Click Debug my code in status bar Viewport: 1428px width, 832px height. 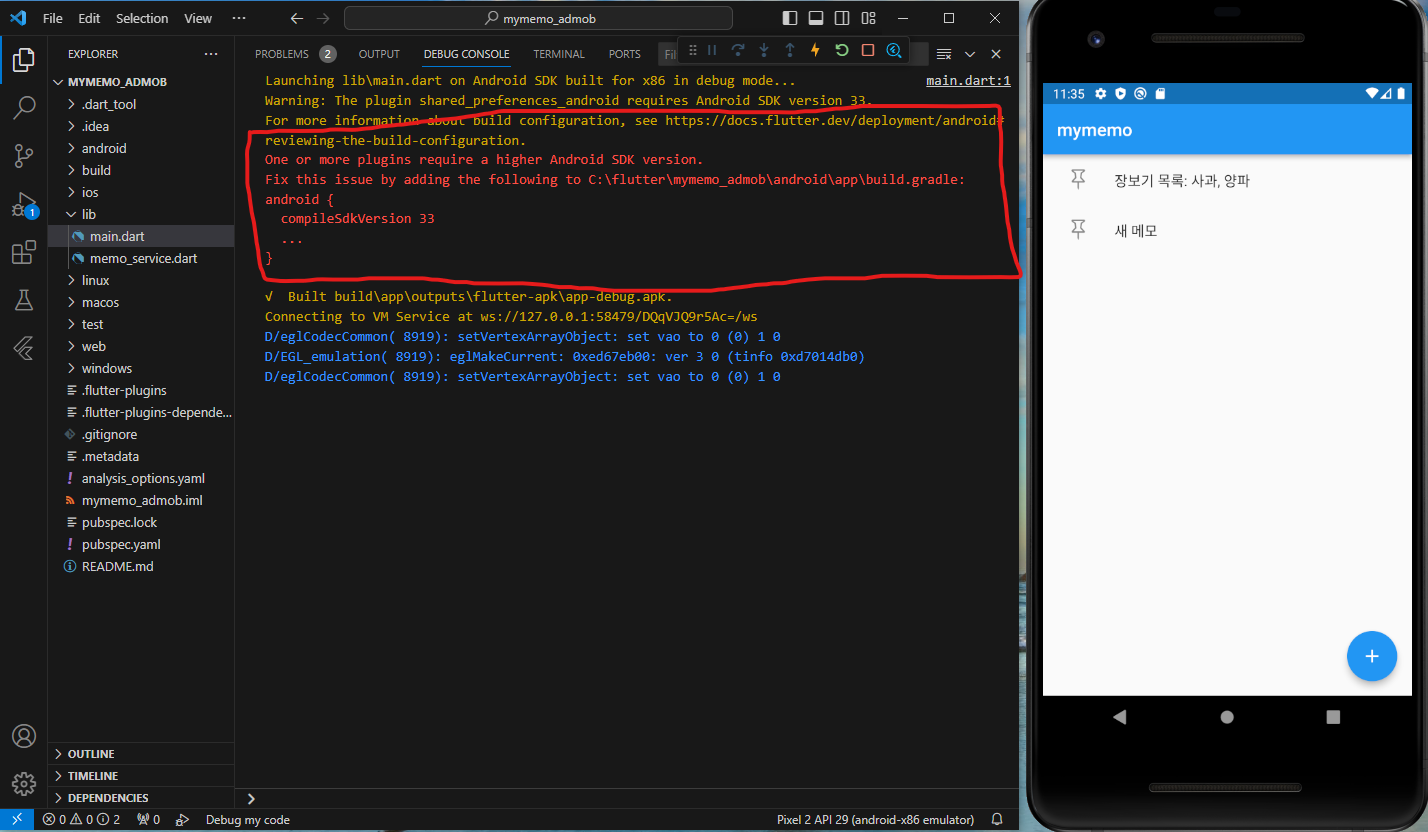247,820
